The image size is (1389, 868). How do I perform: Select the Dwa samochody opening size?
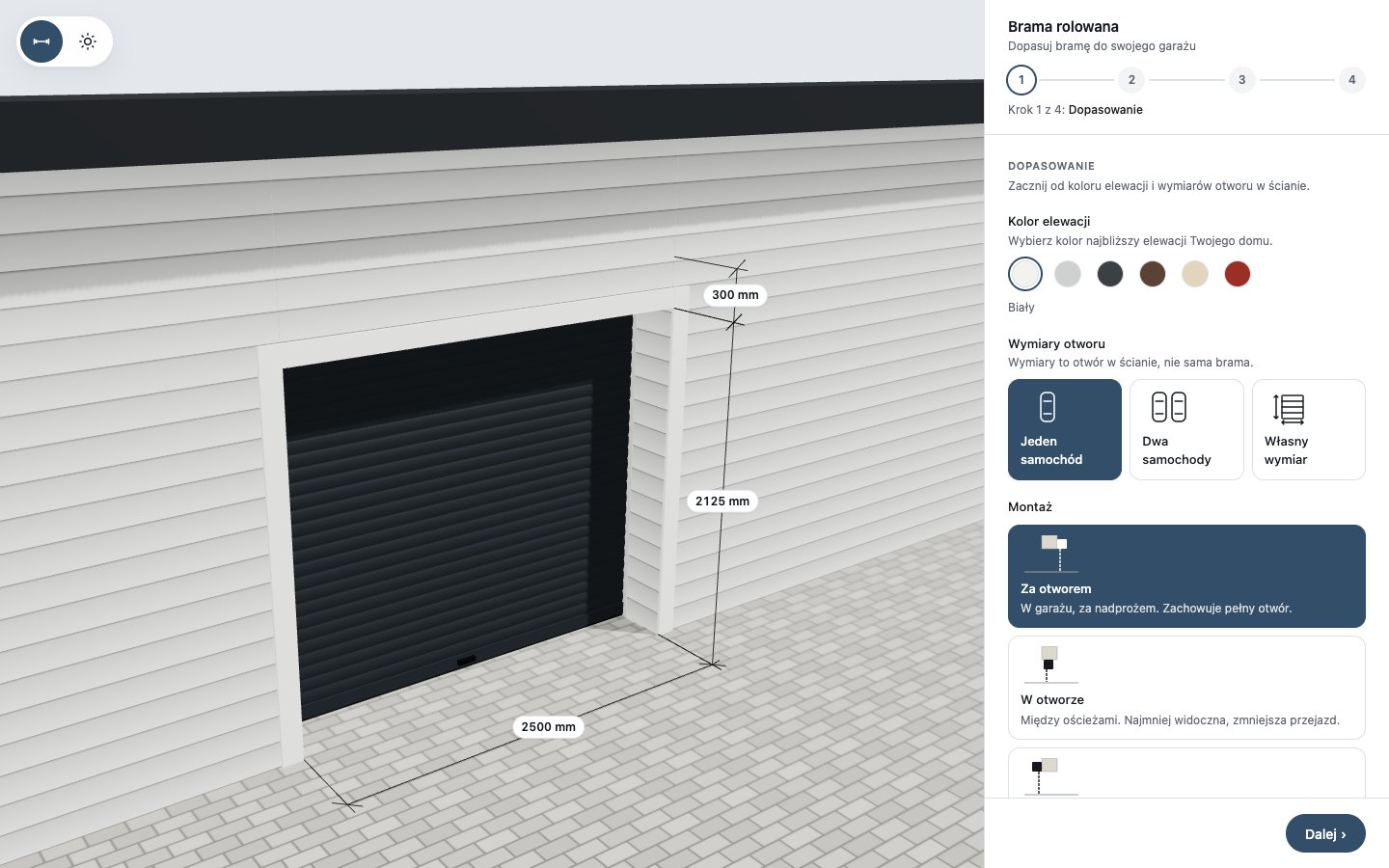(1186, 429)
